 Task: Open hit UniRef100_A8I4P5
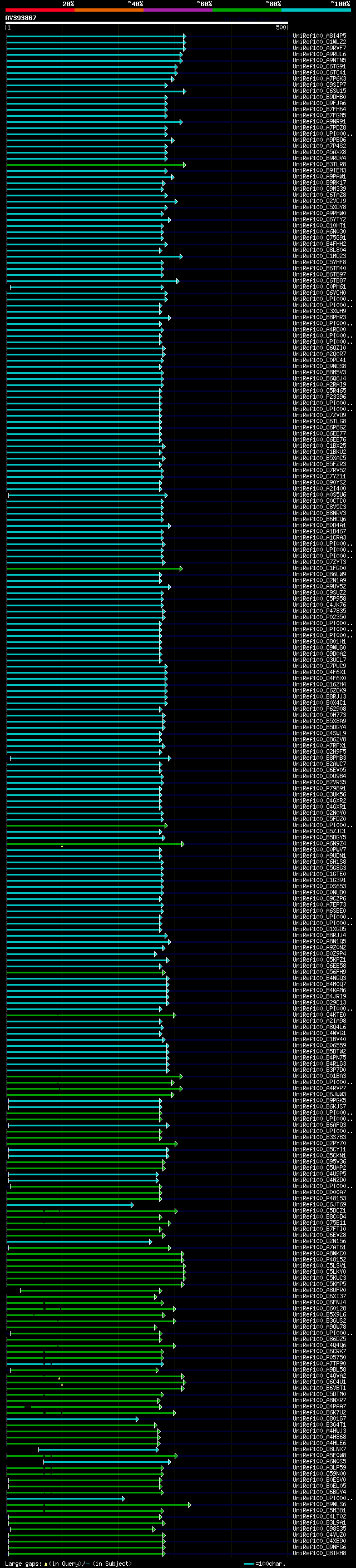tap(319, 36)
